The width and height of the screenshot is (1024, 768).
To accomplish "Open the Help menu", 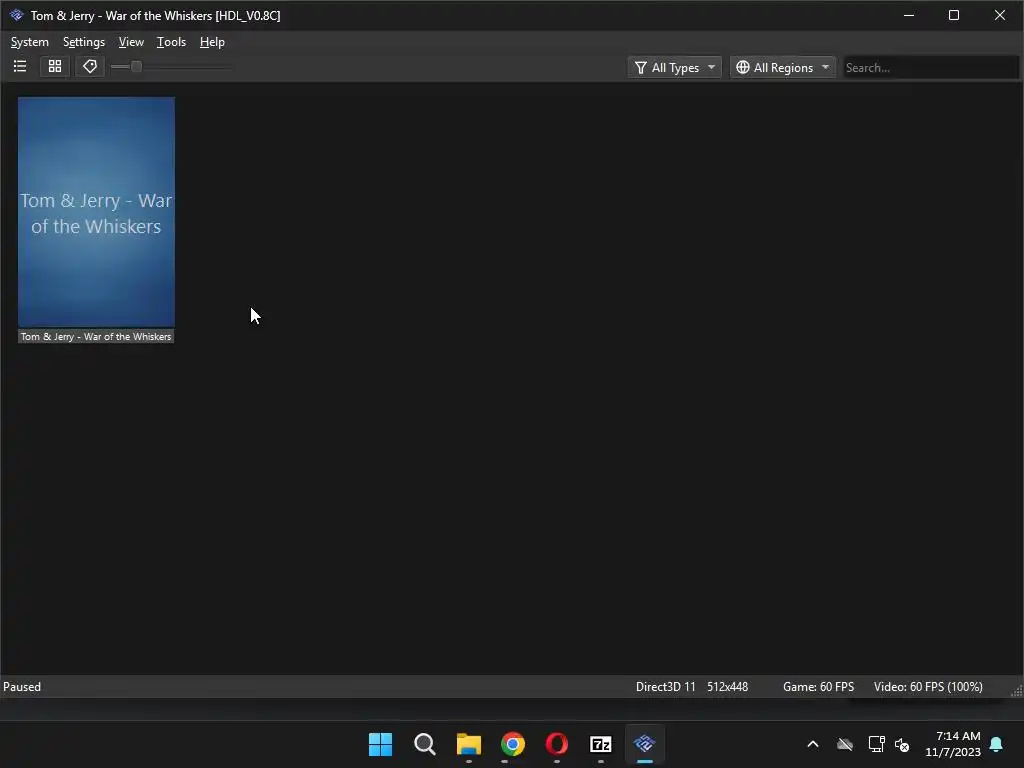I will pos(212,42).
